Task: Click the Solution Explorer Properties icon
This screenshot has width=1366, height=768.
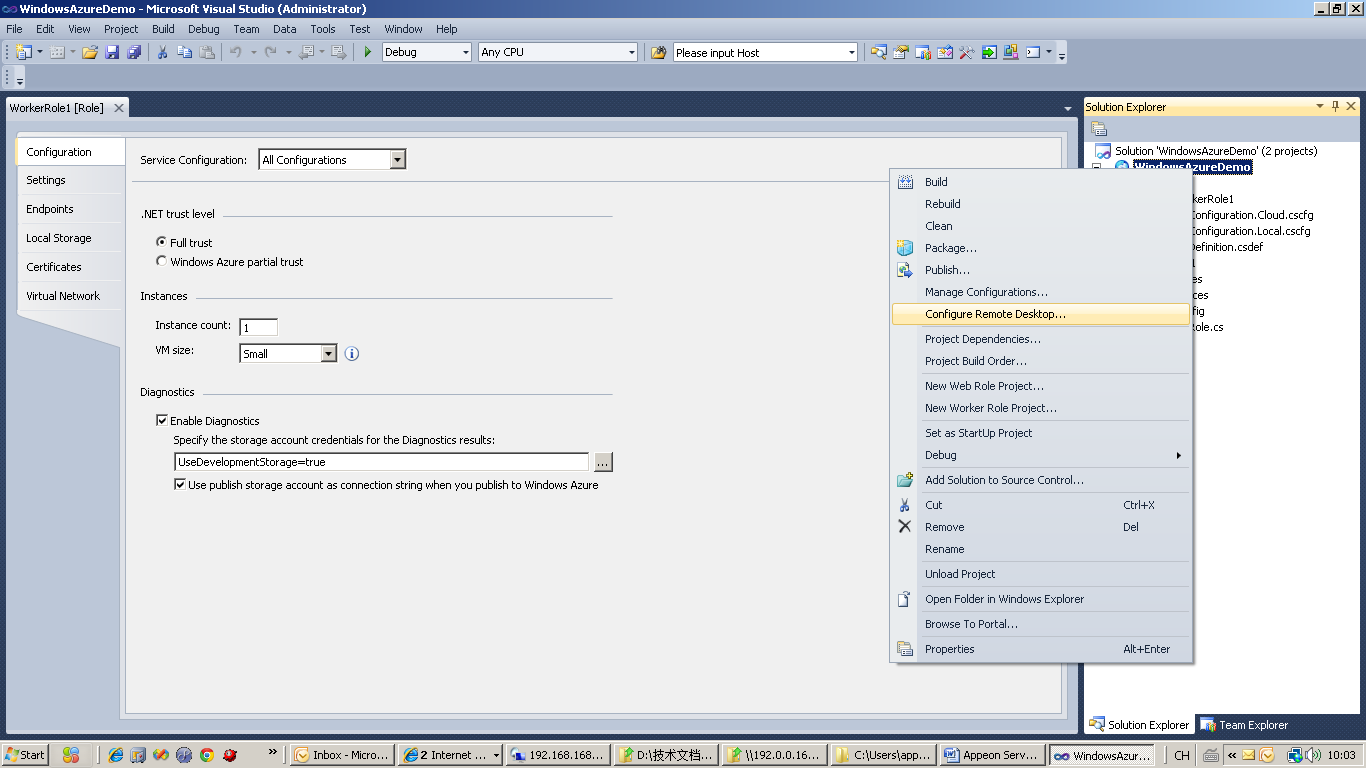Action: [1099, 129]
